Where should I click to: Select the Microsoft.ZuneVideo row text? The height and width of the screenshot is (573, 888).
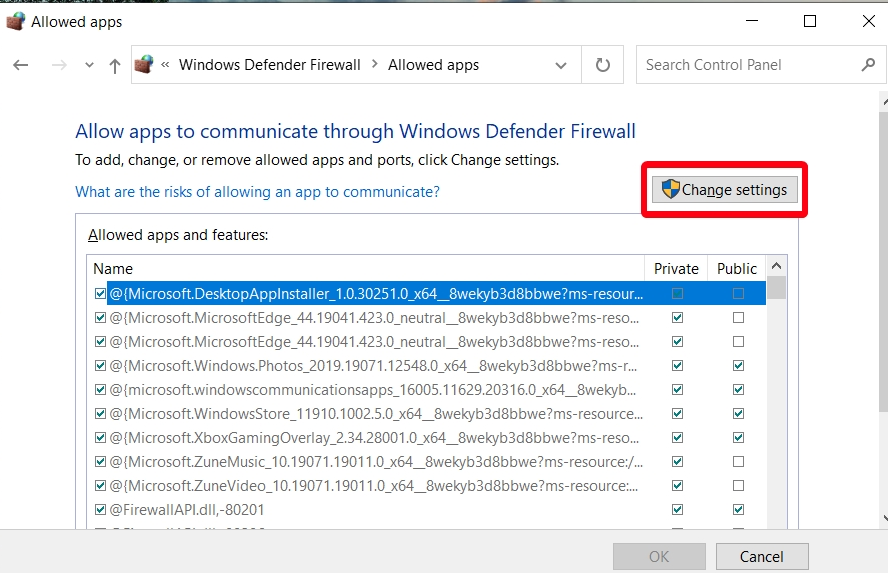pos(373,486)
